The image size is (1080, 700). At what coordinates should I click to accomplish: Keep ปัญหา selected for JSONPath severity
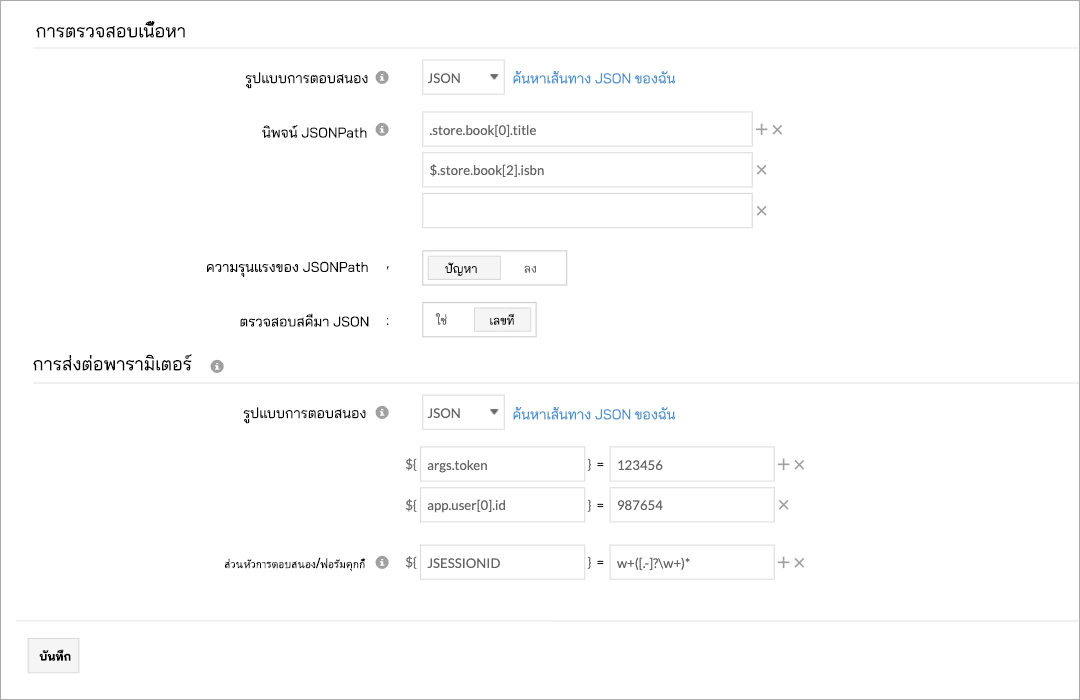coord(463,267)
